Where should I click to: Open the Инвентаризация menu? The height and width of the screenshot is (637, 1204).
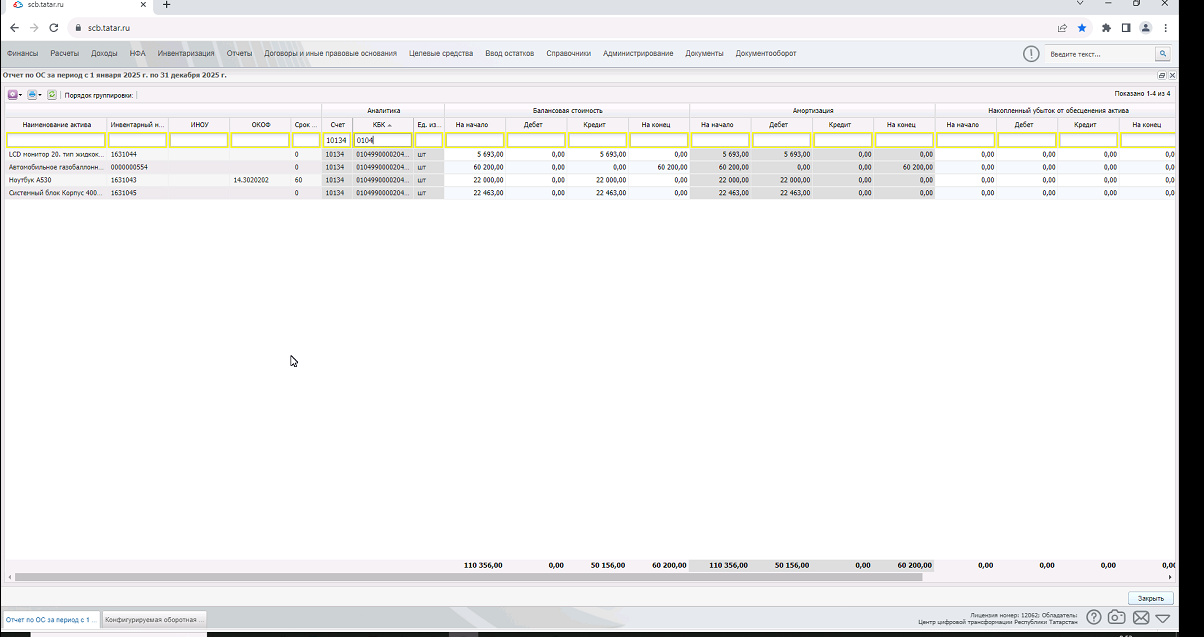tap(186, 53)
